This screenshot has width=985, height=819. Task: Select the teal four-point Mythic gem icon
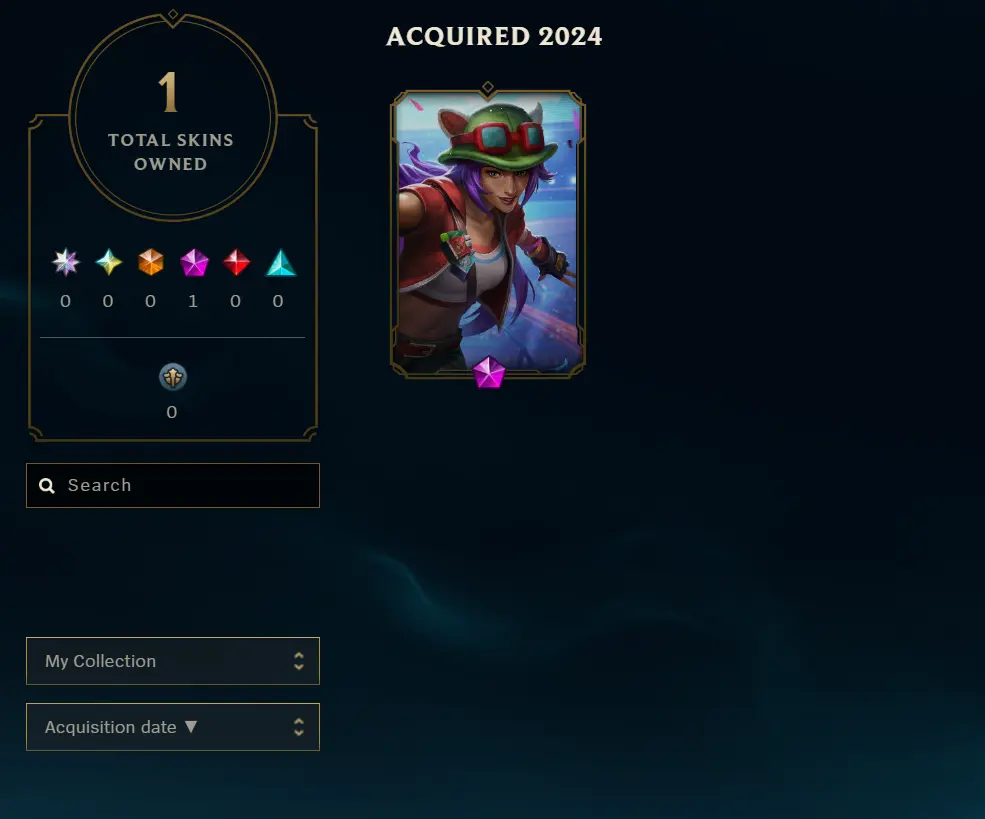tap(108, 263)
